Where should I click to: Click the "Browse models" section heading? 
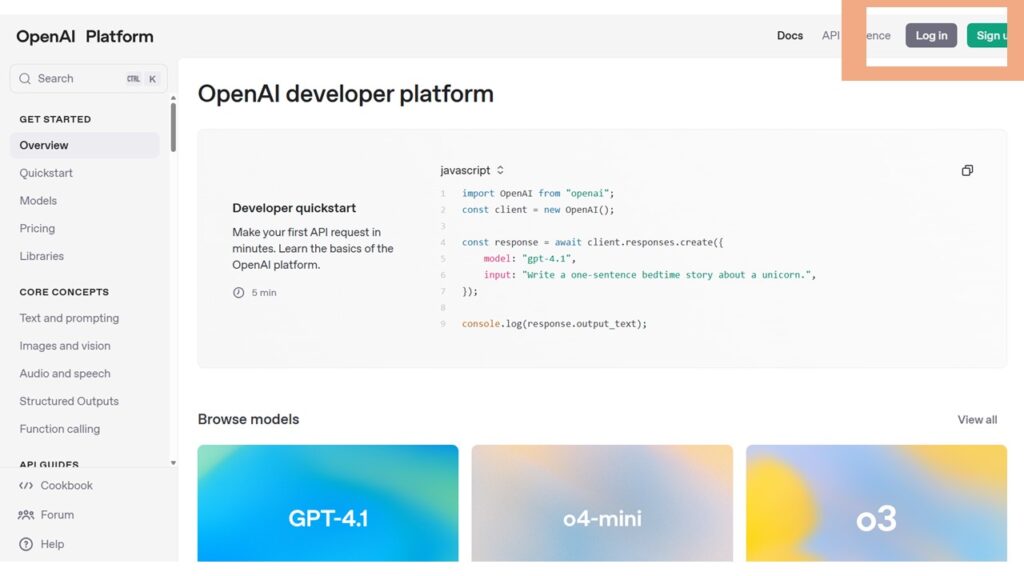point(248,419)
